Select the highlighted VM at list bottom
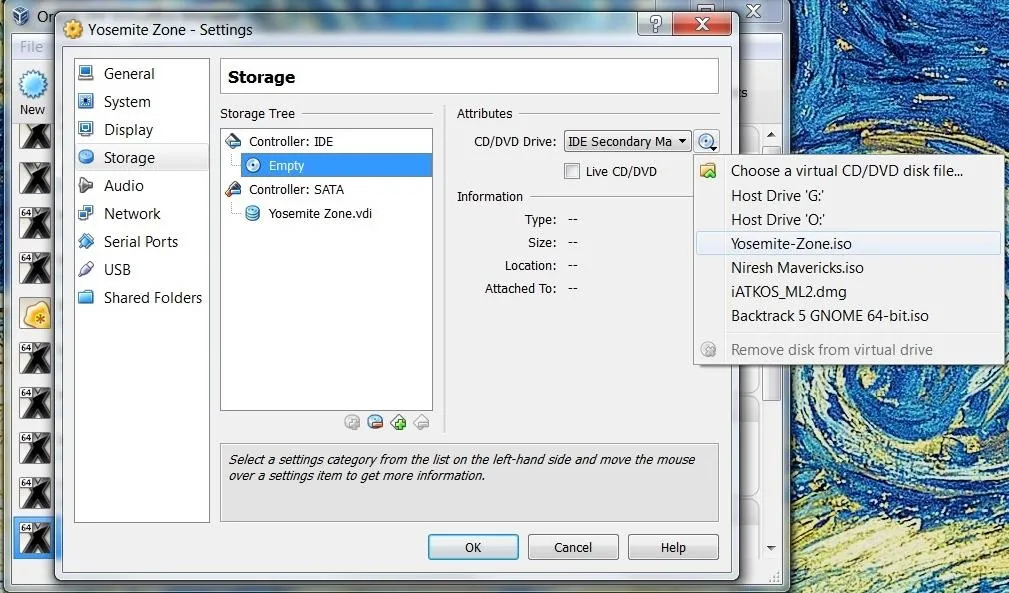This screenshot has height=593, width=1009. 35,538
